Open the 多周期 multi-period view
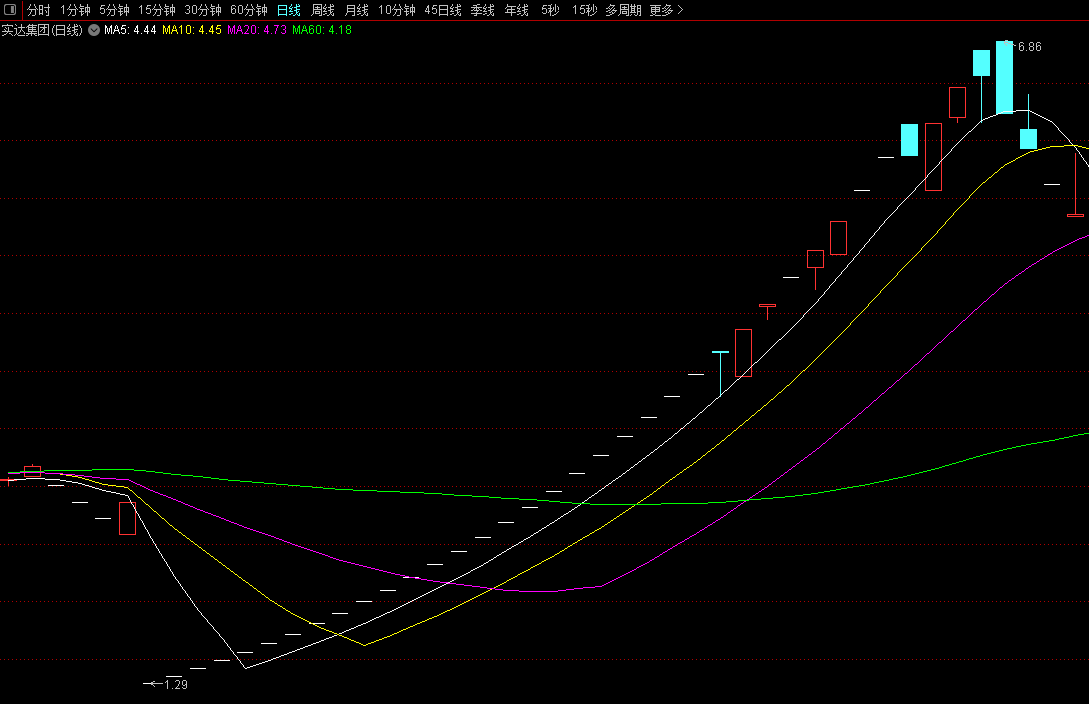 pyautogui.click(x=623, y=10)
